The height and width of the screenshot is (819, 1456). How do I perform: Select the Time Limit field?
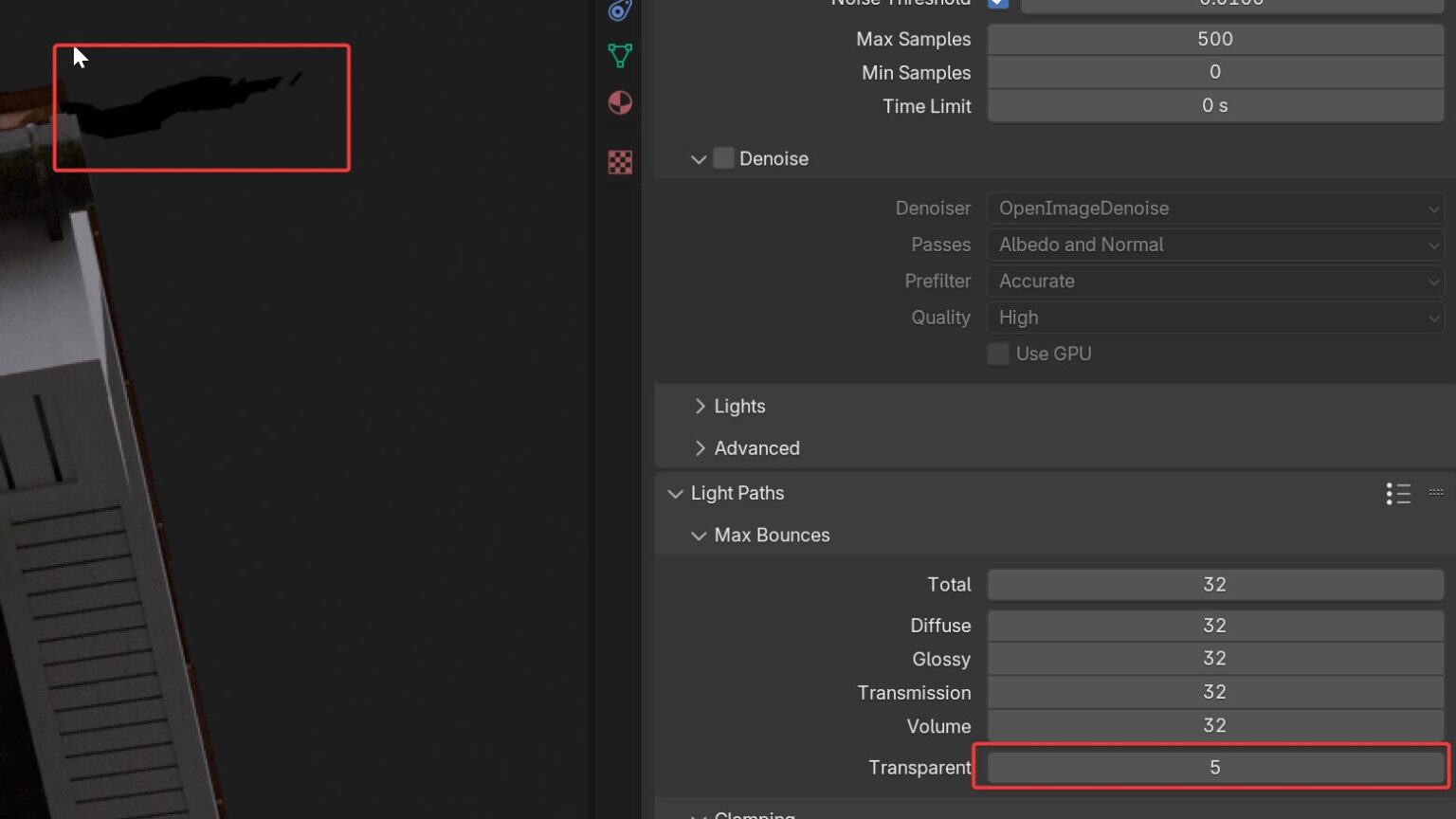pyautogui.click(x=1215, y=106)
